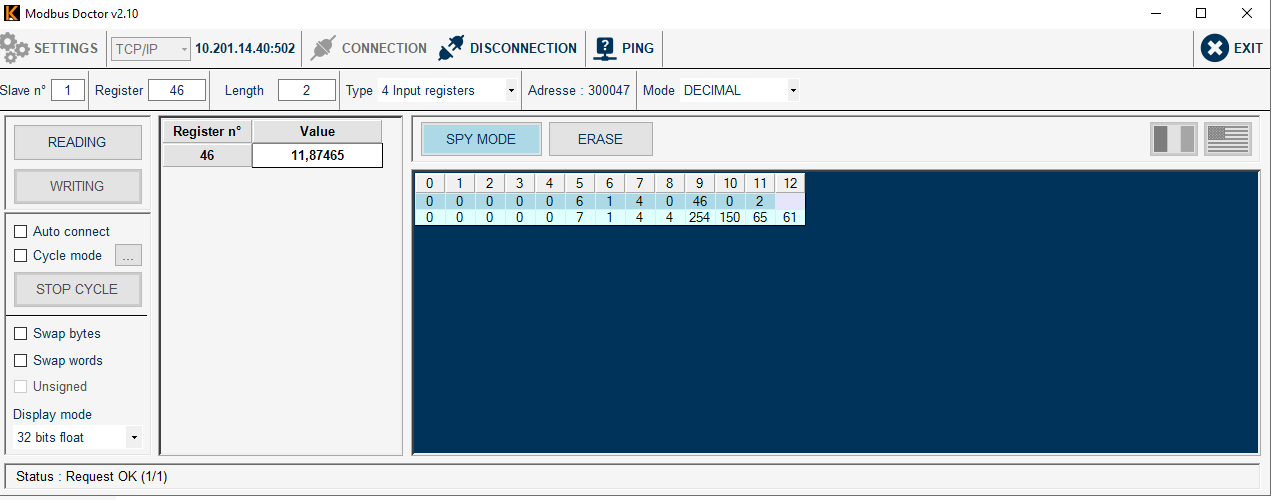Click the Value column header

point(317,131)
